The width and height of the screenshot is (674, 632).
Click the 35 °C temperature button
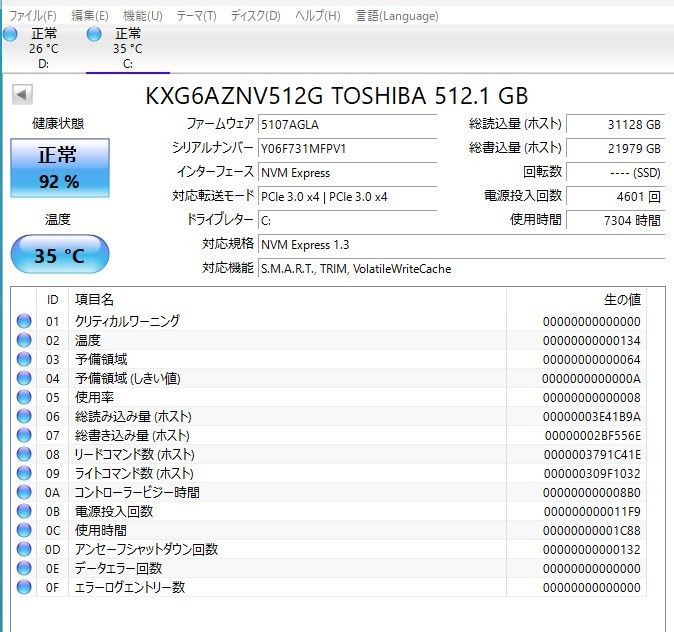(60, 255)
